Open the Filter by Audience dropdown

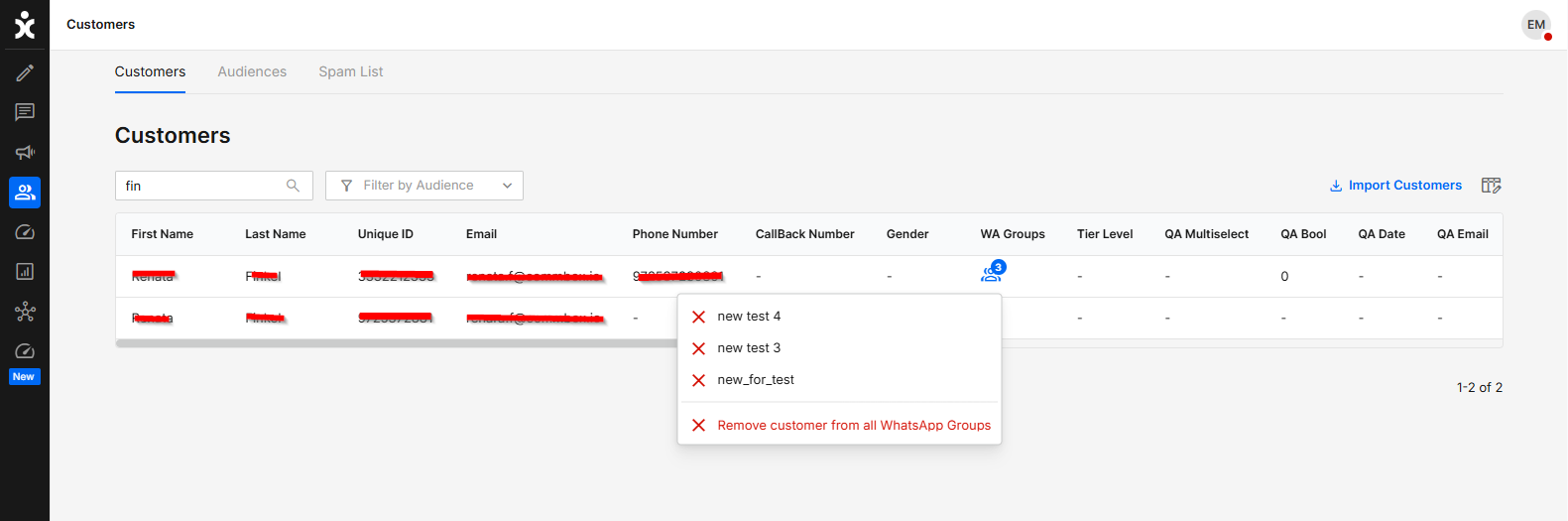pos(424,186)
